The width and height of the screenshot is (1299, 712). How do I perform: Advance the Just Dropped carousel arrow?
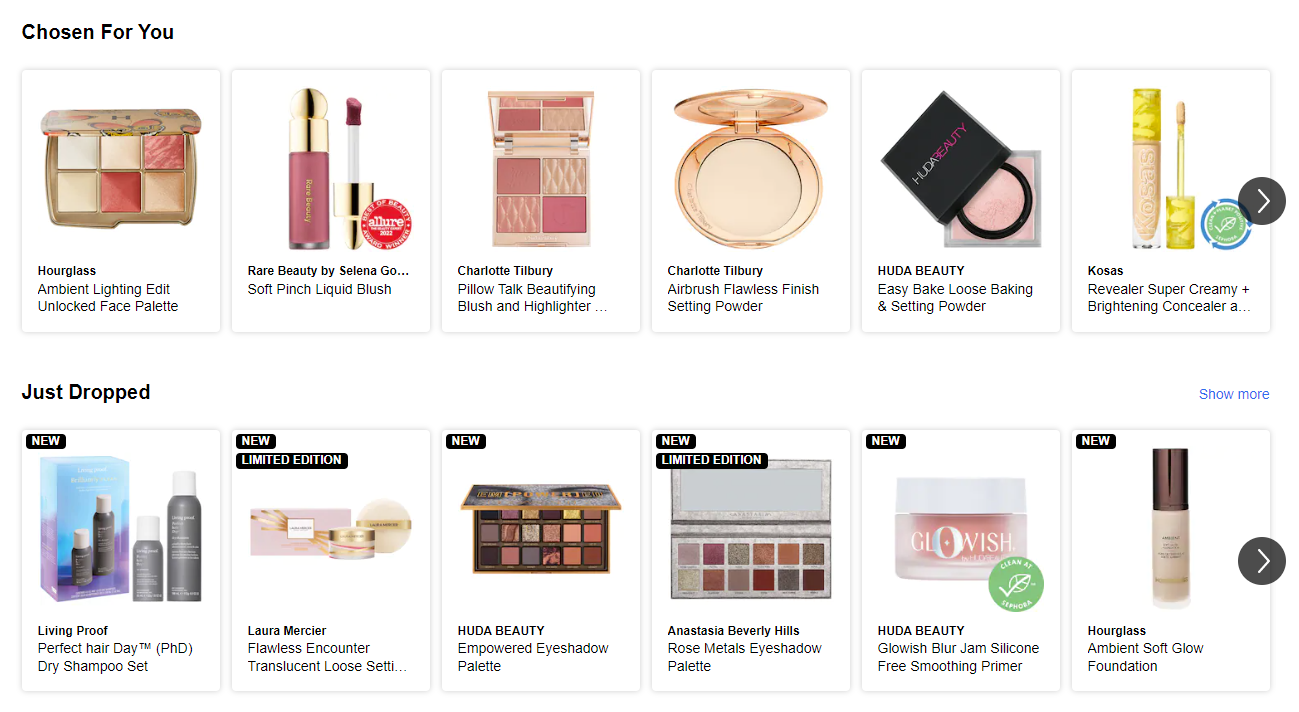1262,561
